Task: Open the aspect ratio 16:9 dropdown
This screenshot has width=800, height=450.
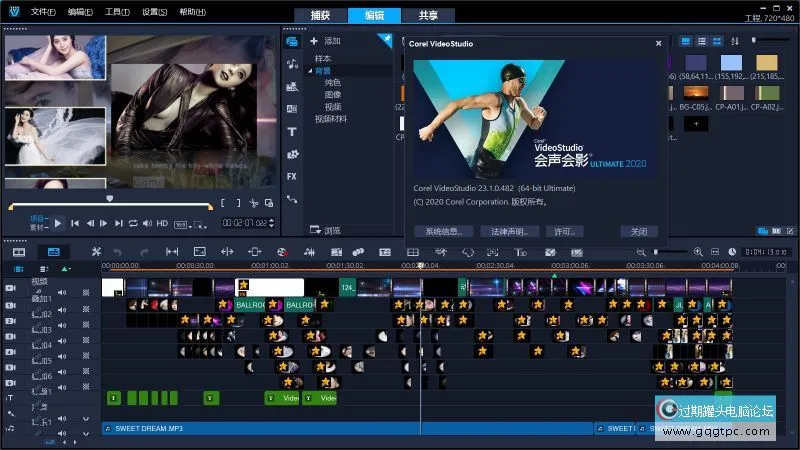Action: 181,224
